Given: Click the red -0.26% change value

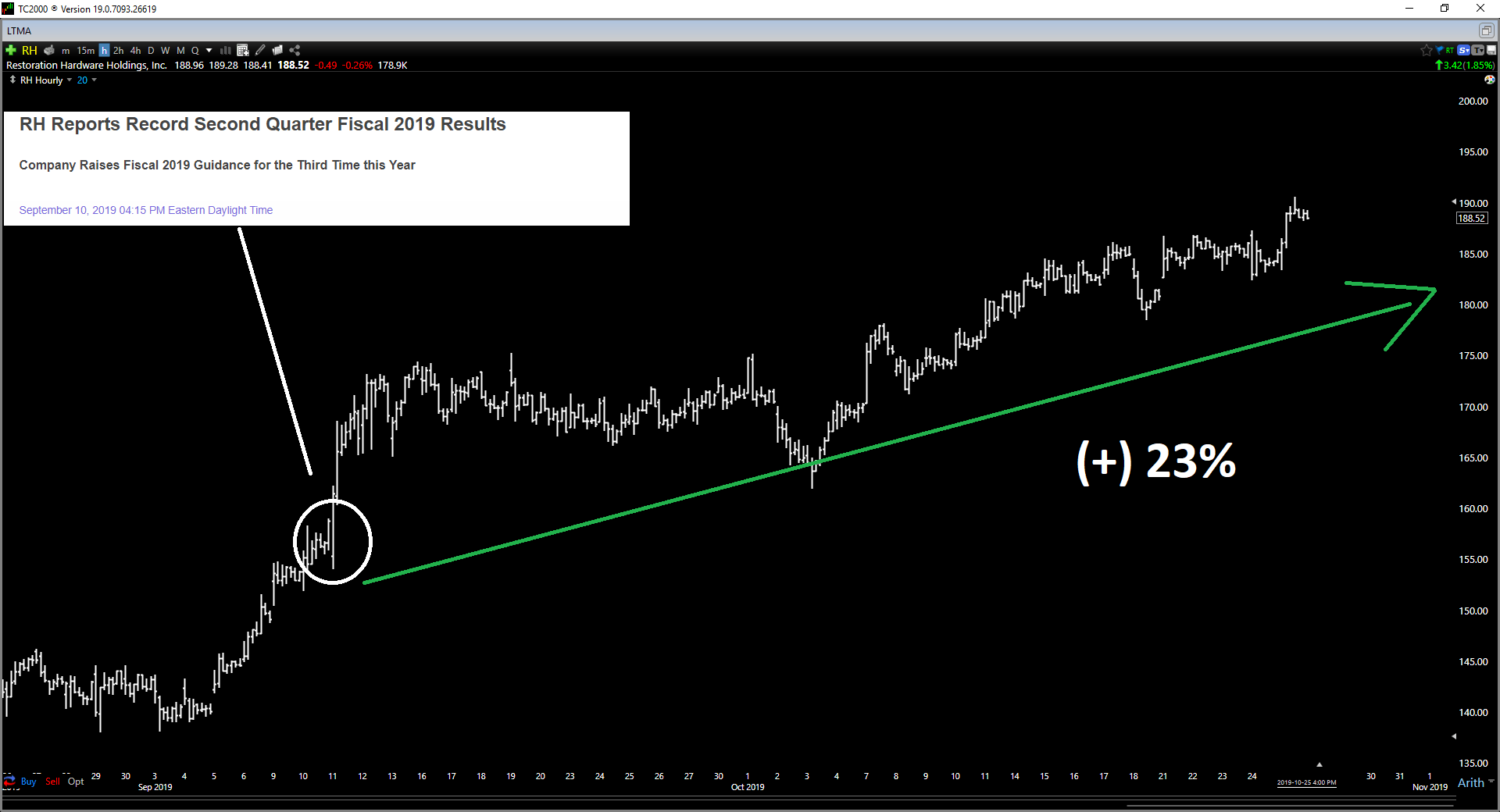Looking at the screenshot, I should [359, 66].
